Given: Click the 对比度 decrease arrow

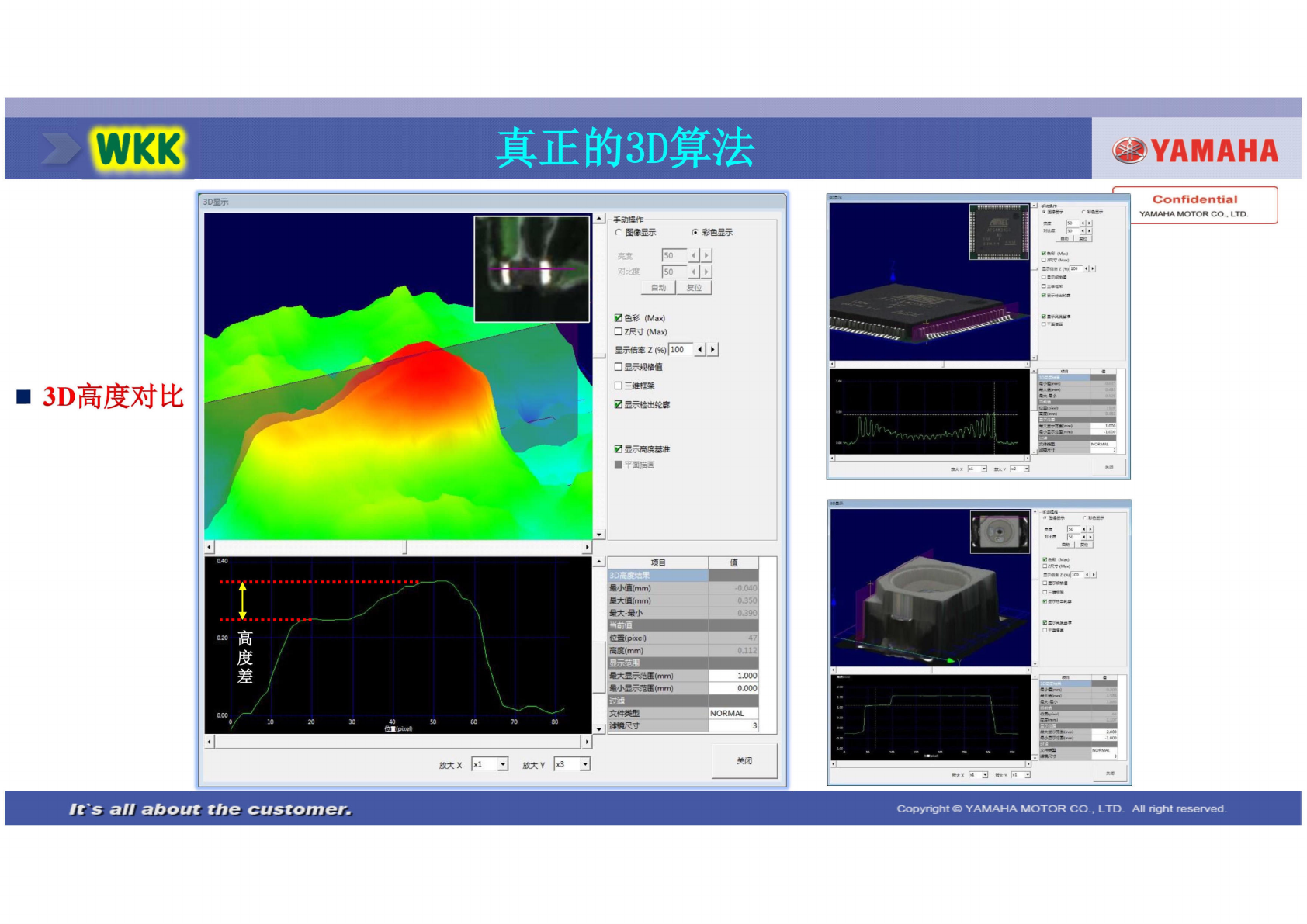Looking at the screenshot, I should [694, 272].
